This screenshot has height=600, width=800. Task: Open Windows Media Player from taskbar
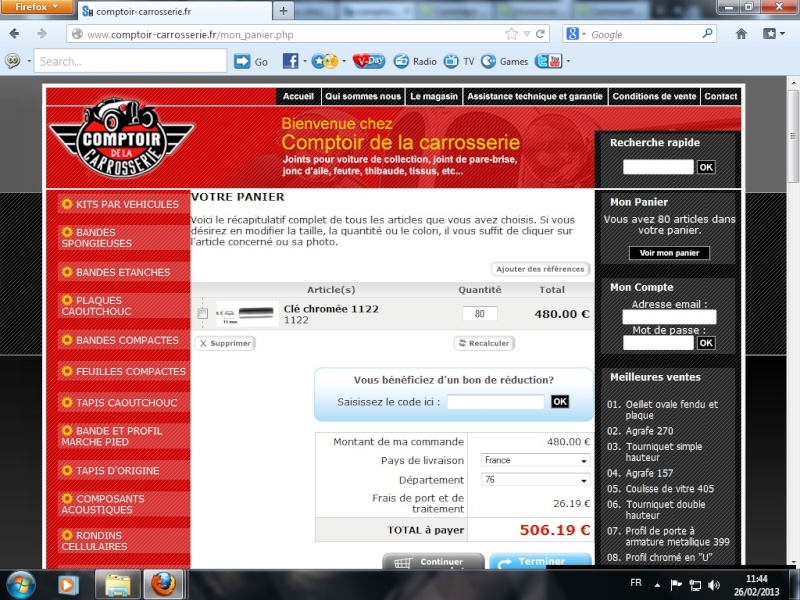pos(69,585)
